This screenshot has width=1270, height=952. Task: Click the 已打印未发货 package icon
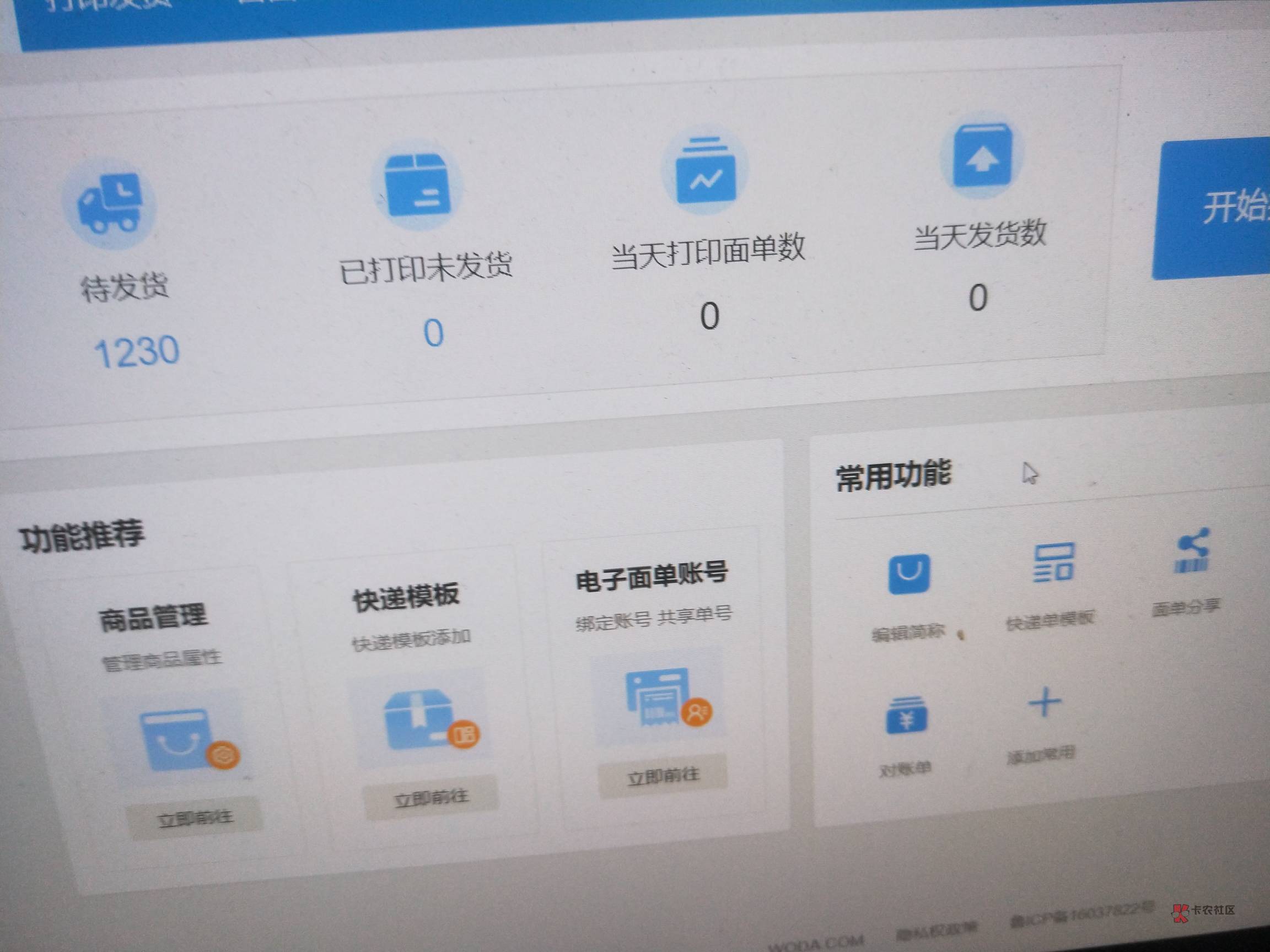(417, 185)
